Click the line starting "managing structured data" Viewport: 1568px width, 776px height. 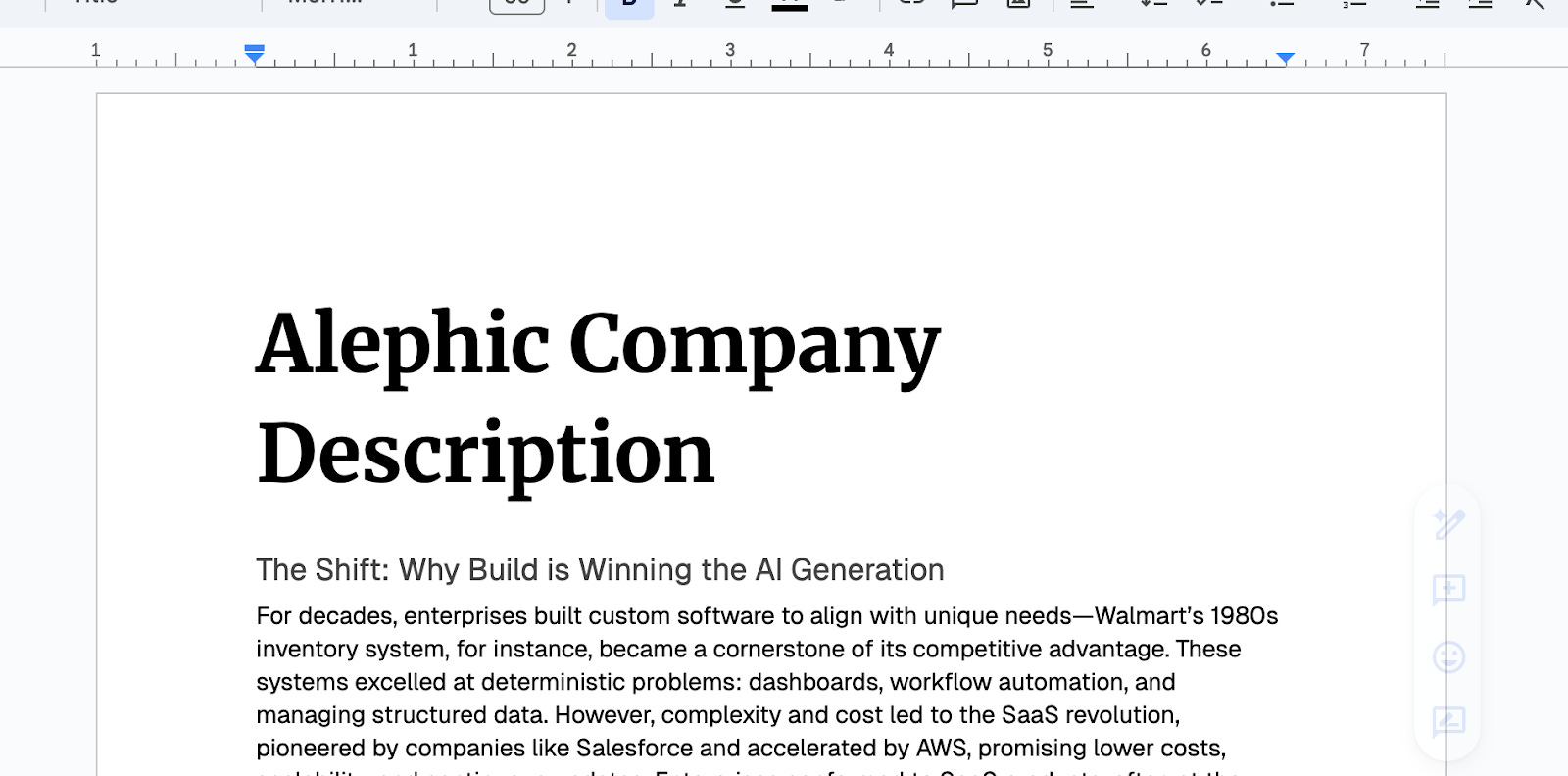click(x=717, y=715)
